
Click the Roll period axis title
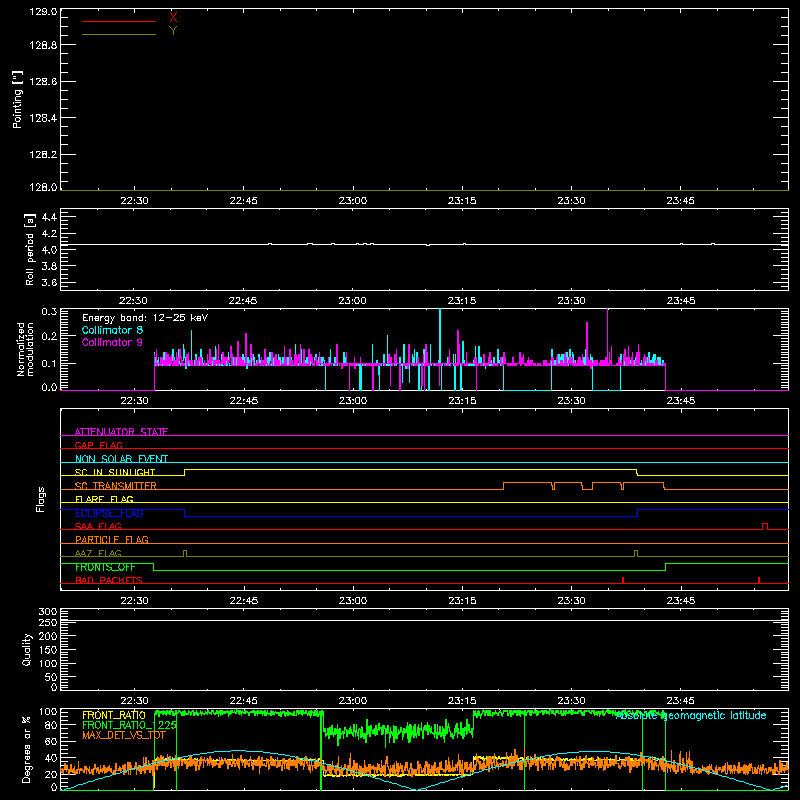coord(29,249)
